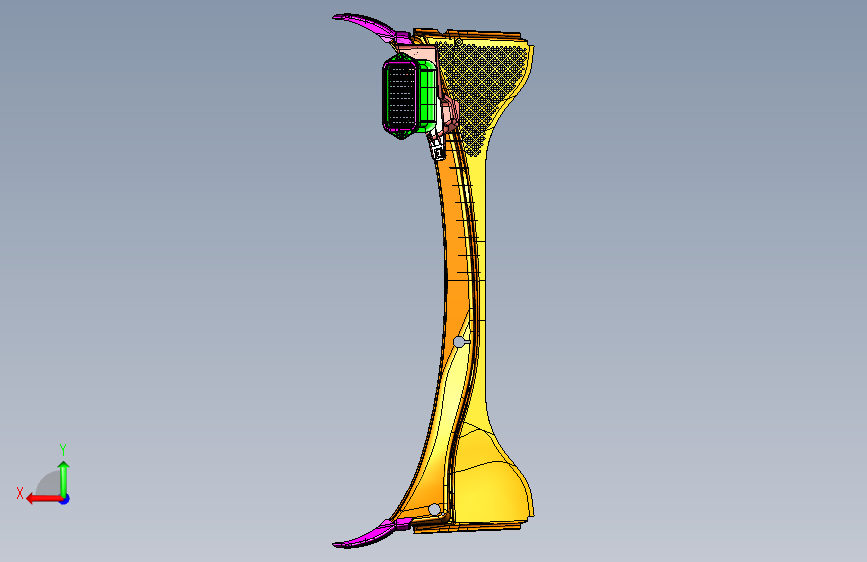Select the small white tag below the connector
Screen dimensions: 867x562
438,152
